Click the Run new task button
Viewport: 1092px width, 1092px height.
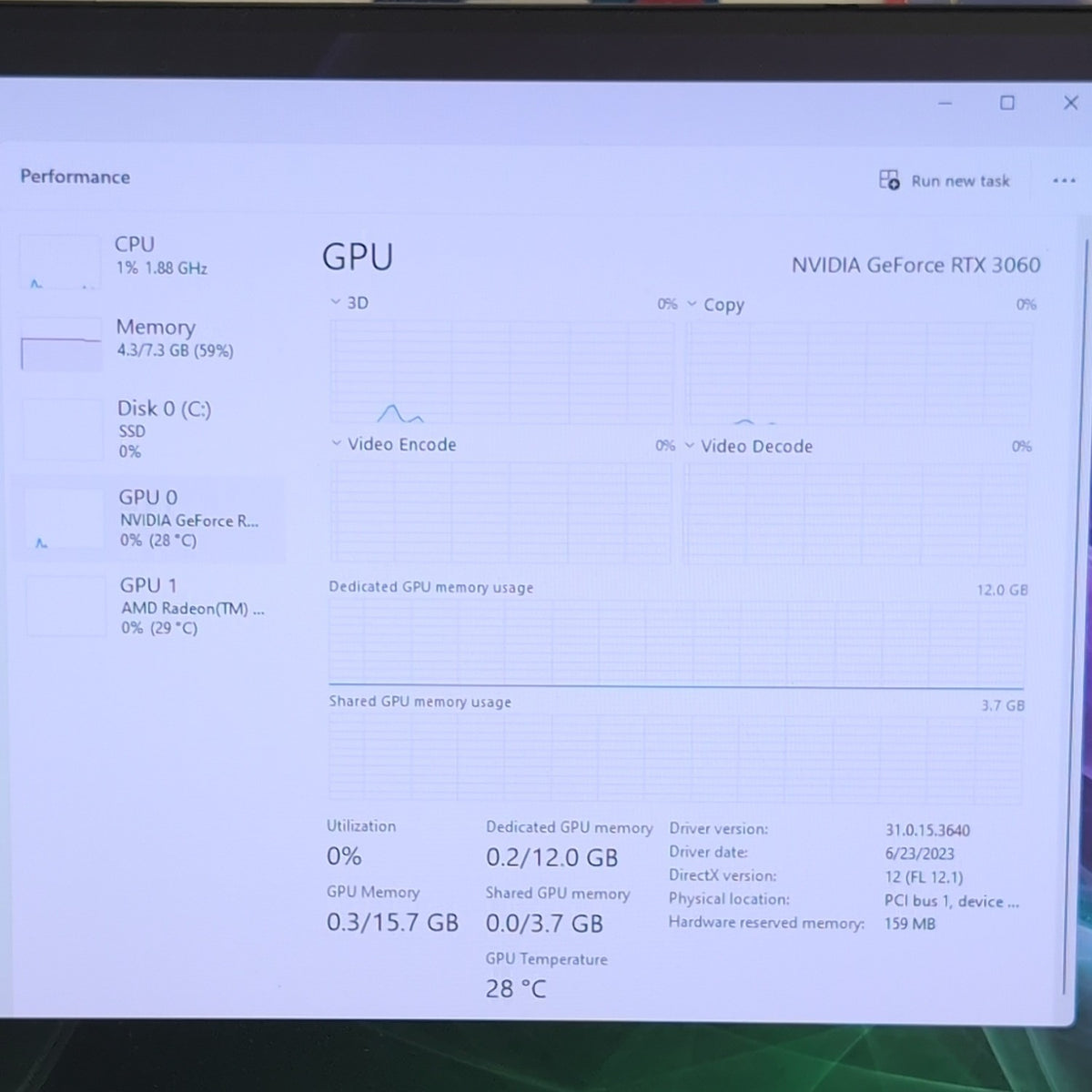[x=945, y=180]
